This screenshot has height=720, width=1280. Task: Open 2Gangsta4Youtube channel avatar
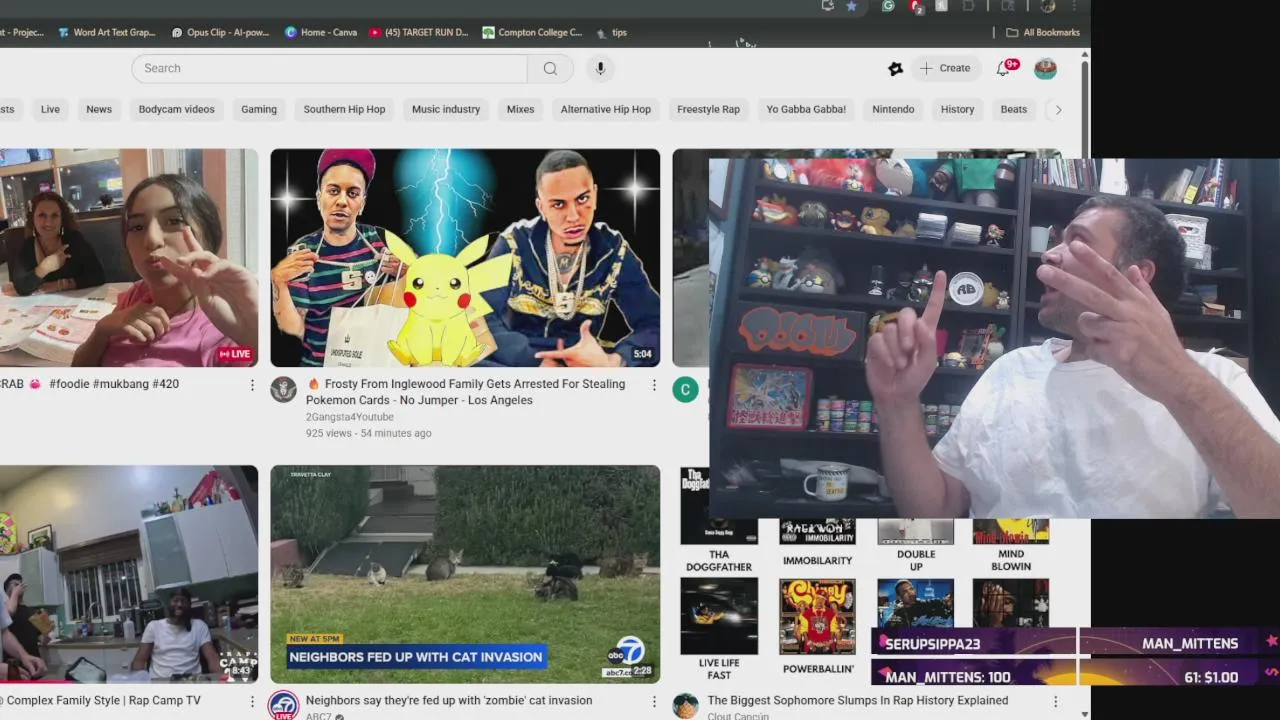[x=283, y=390]
